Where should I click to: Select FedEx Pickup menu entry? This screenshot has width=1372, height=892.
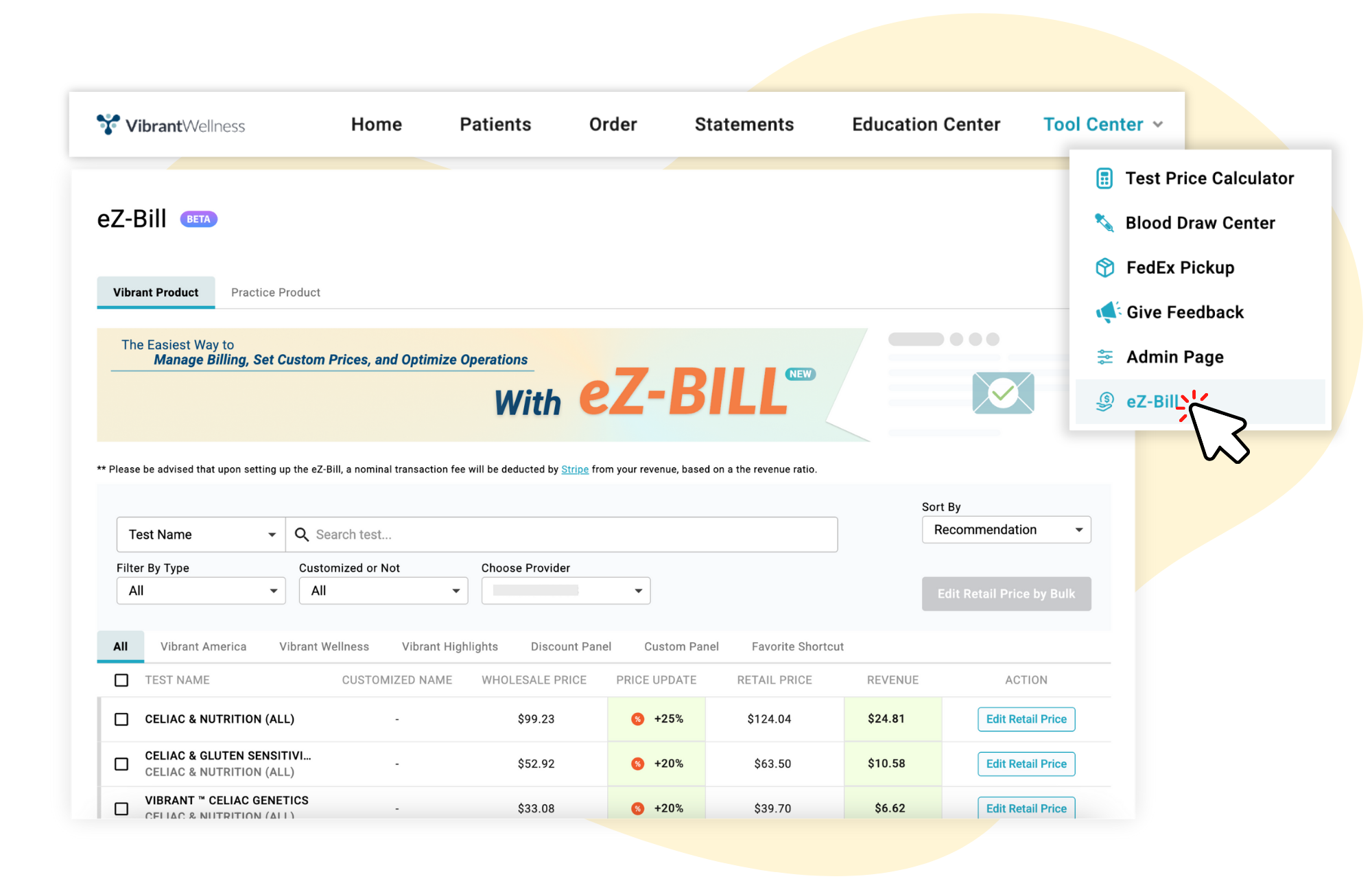pyautogui.click(x=1200, y=268)
